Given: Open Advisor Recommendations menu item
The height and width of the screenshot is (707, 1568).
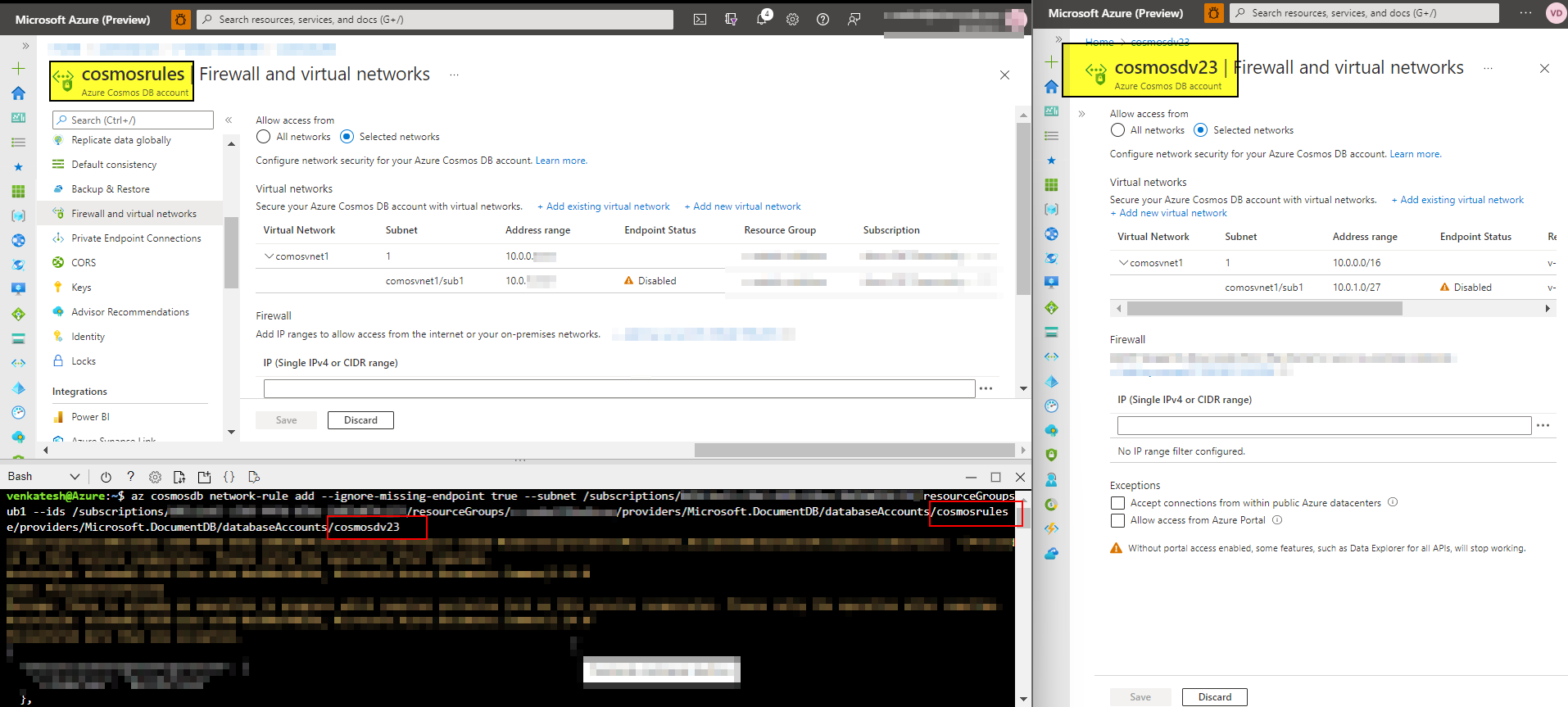Looking at the screenshot, I should 129,312.
